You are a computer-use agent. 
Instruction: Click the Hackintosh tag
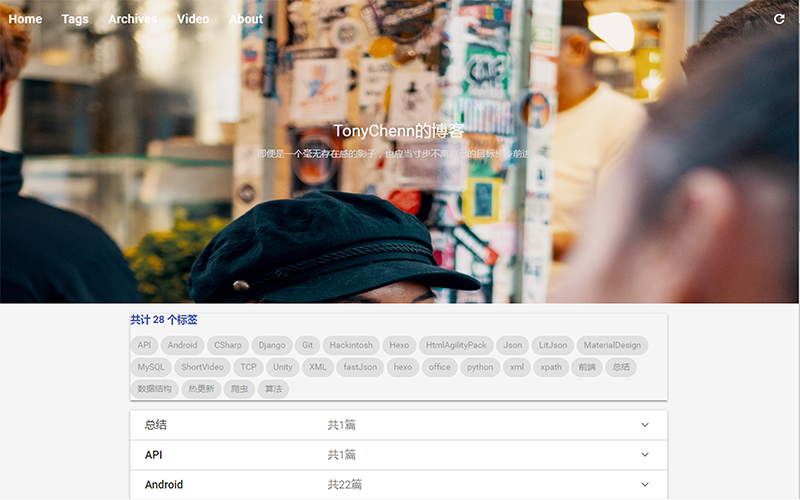tap(351, 345)
